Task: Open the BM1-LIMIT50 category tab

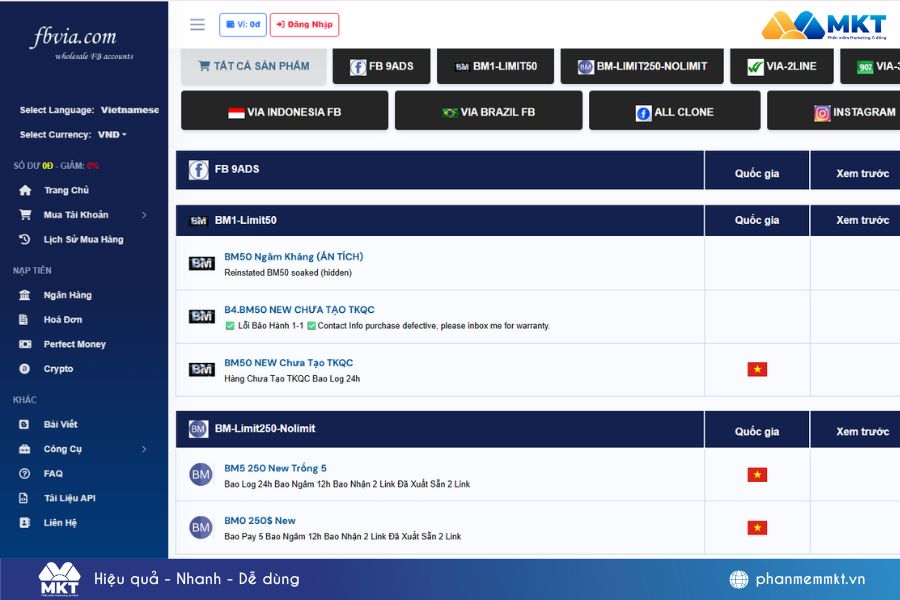Action: point(495,66)
